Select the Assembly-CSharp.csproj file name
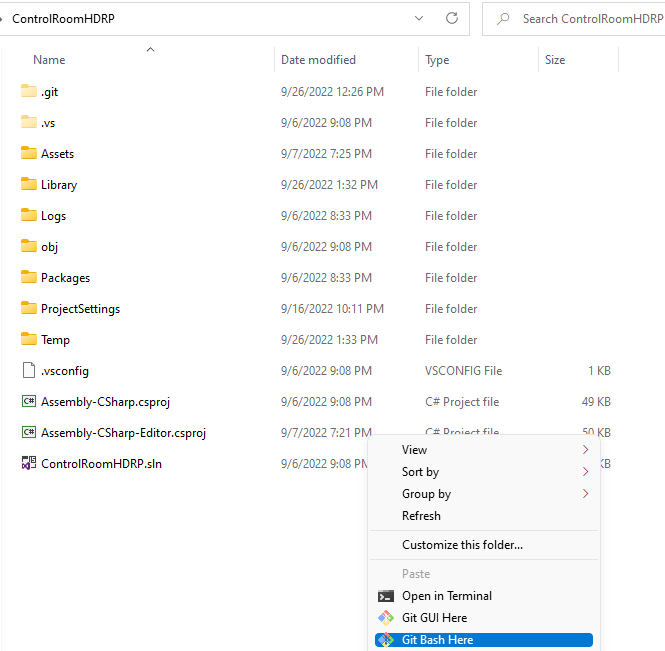The height and width of the screenshot is (651, 665). click(x=106, y=402)
